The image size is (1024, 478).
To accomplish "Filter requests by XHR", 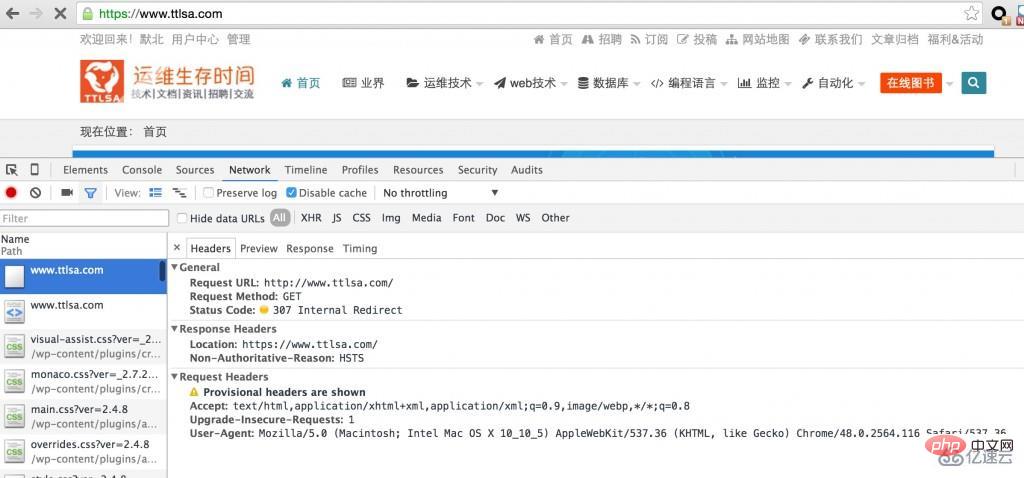I will [x=311, y=218].
